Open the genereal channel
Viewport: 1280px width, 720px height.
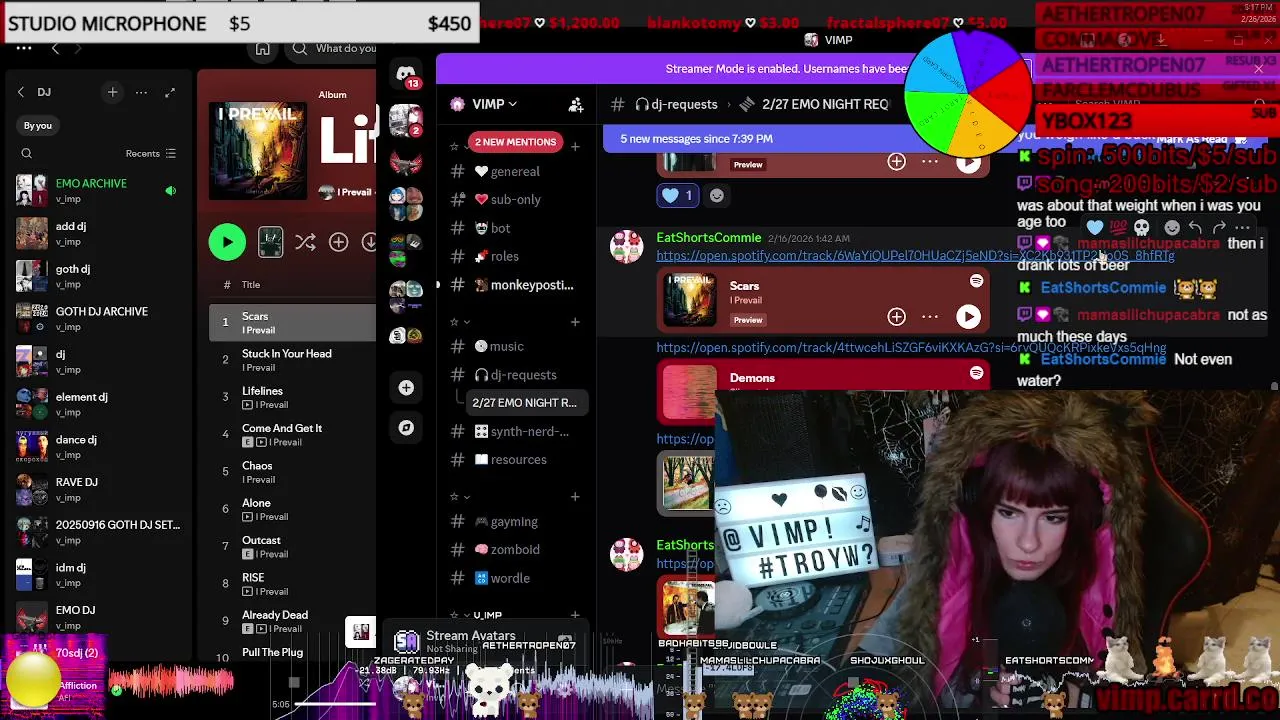(x=515, y=172)
